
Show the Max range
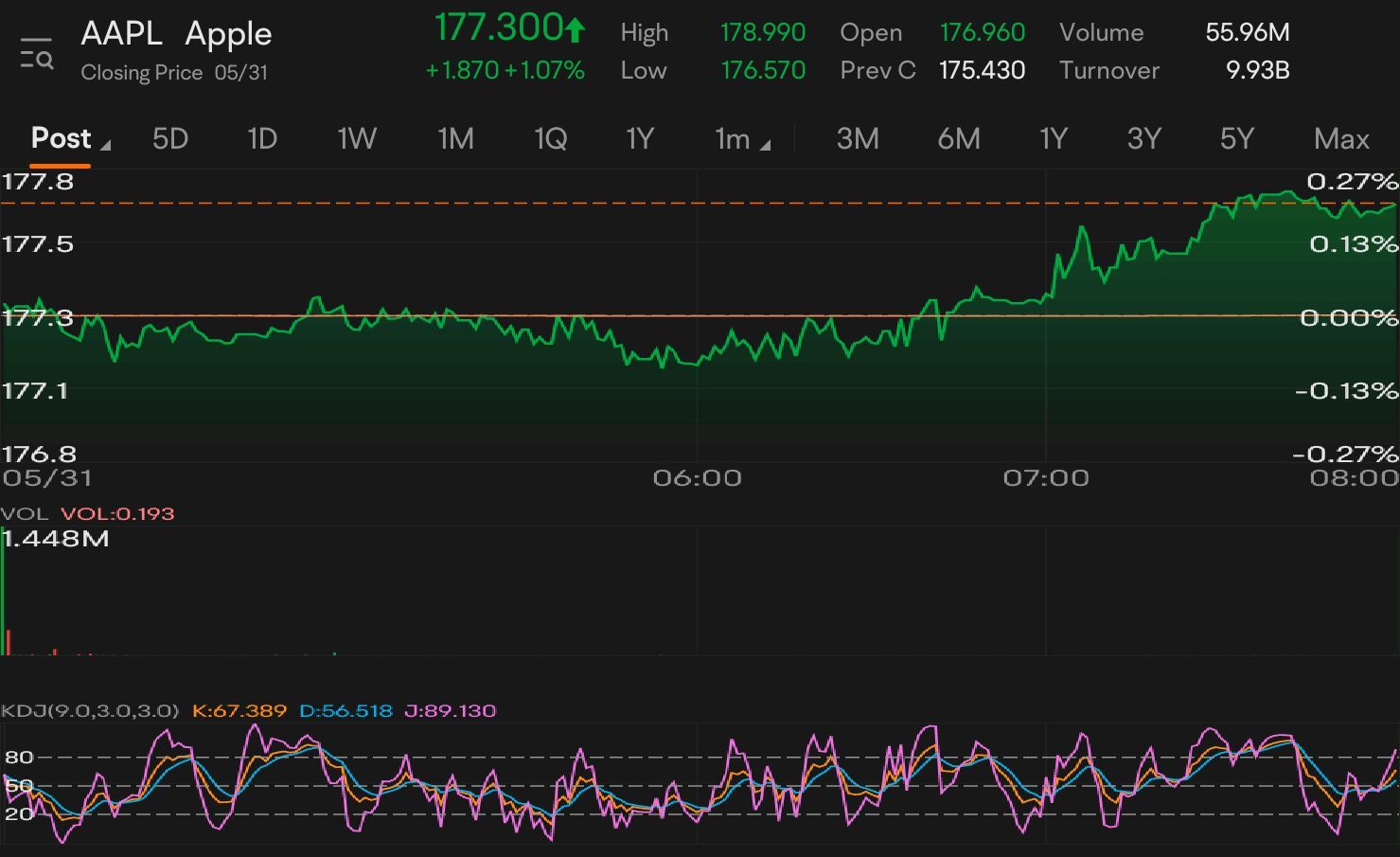point(1341,139)
